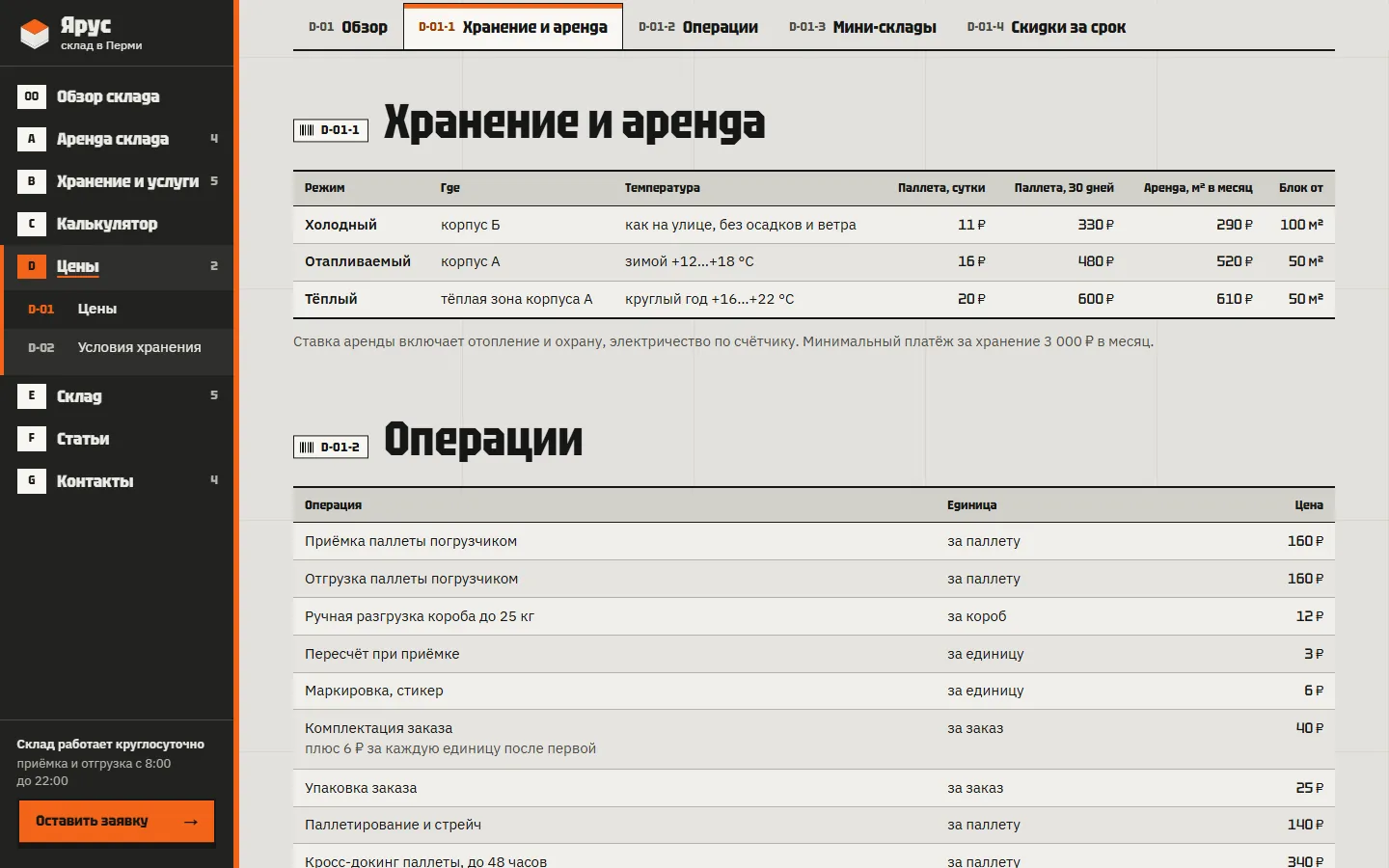The height and width of the screenshot is (868, 1389).
Task: Click the Аренда, м² в месяц header
Action: (x=1198, y=188)
